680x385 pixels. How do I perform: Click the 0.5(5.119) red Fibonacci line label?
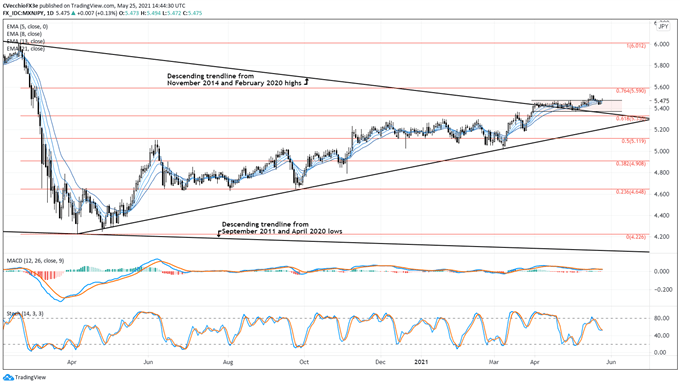(634, 141)
